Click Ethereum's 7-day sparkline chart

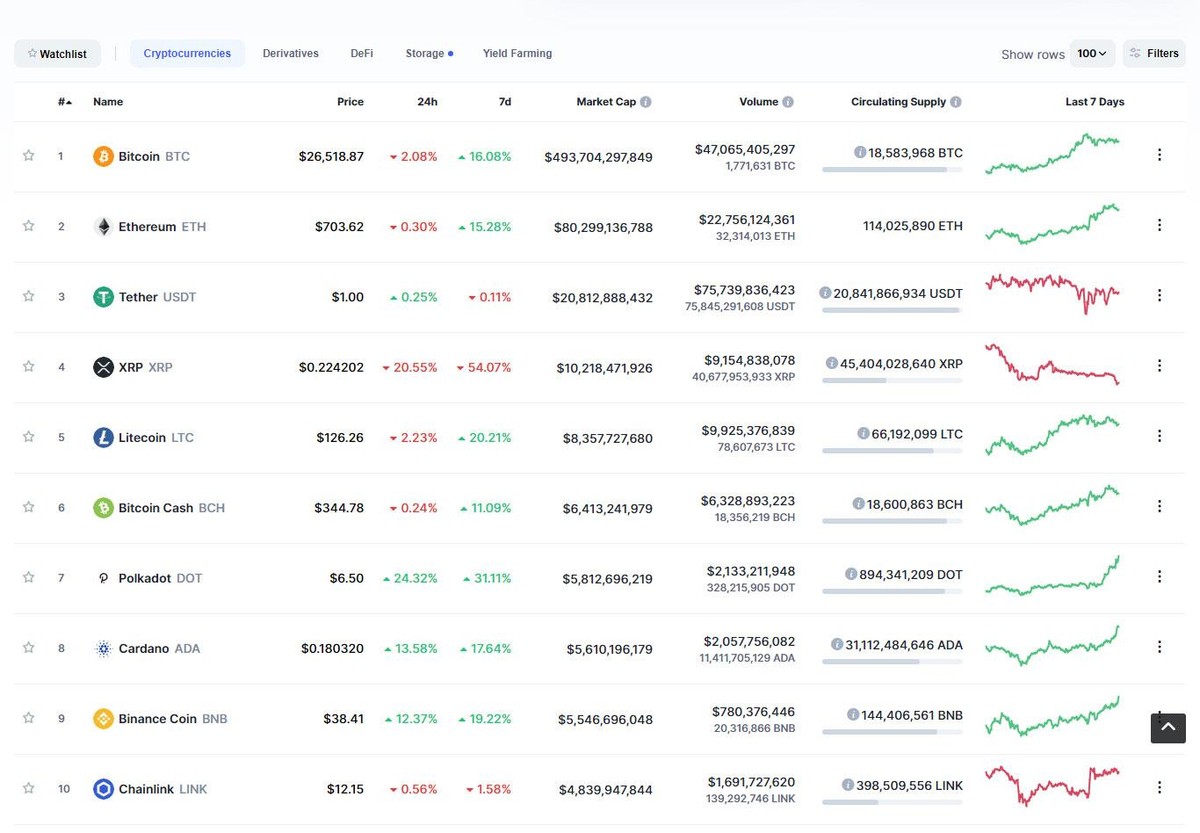pos(1052,224)
